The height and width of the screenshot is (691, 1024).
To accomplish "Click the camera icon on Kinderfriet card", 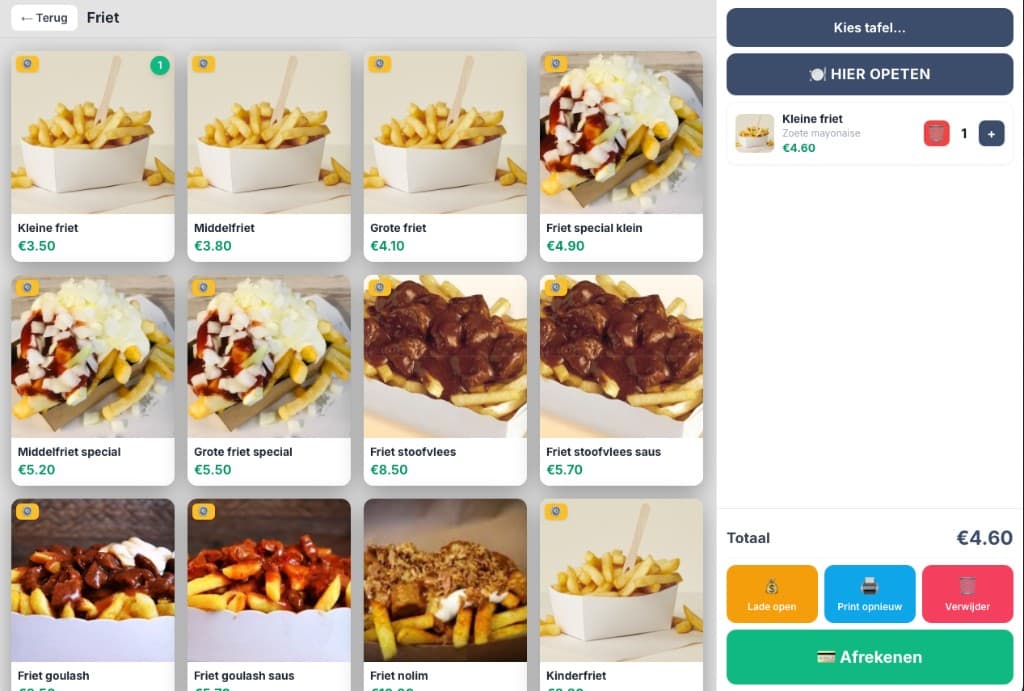I will 556,511.
